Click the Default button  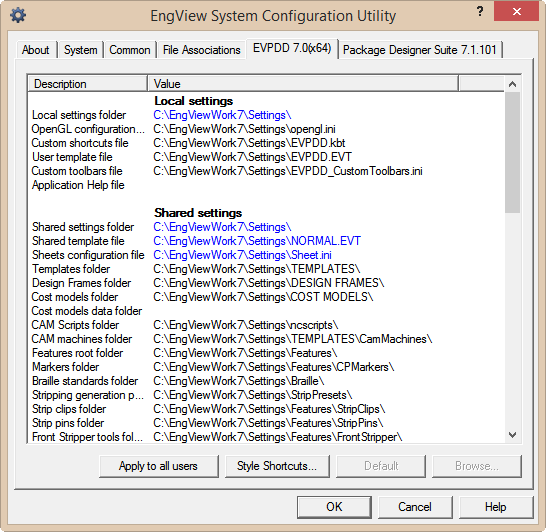click(x=381, y=466)
